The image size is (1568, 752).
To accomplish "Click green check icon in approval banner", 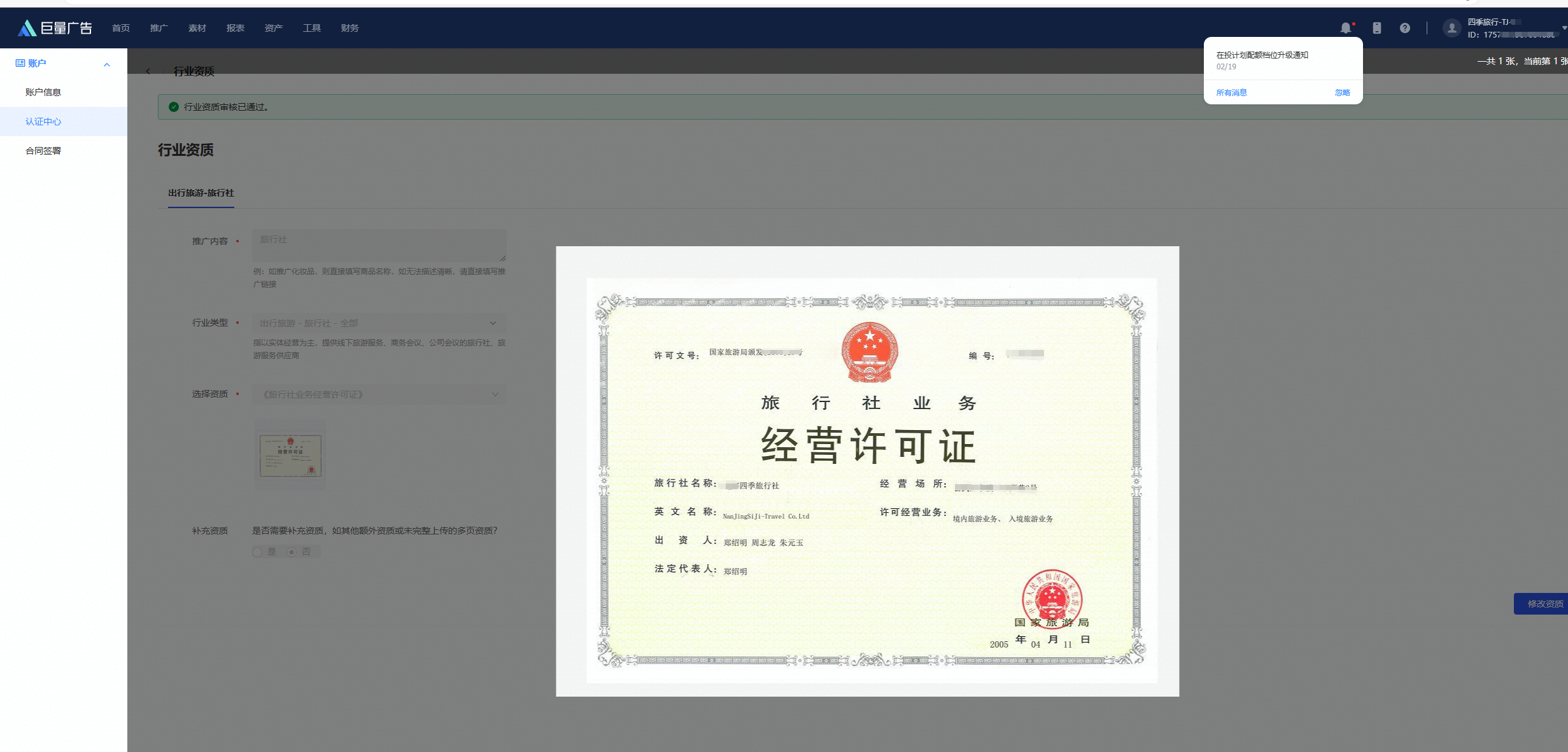I will pos(173,107).
